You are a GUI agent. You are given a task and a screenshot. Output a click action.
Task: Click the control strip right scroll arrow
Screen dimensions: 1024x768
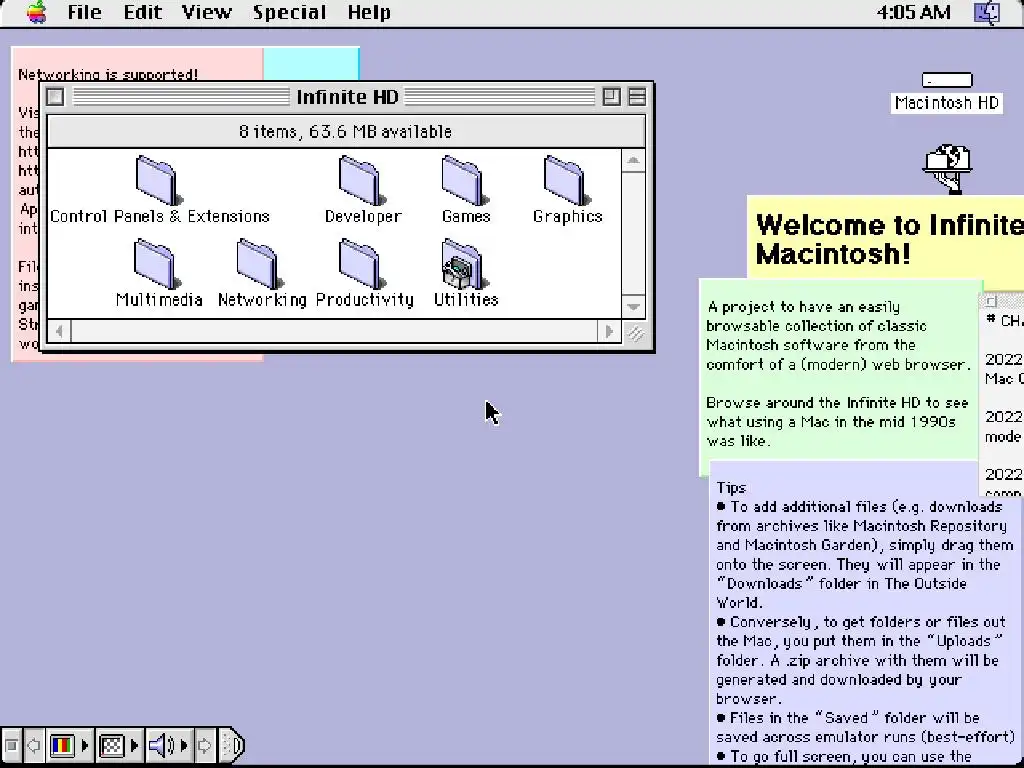click(204, 745)
